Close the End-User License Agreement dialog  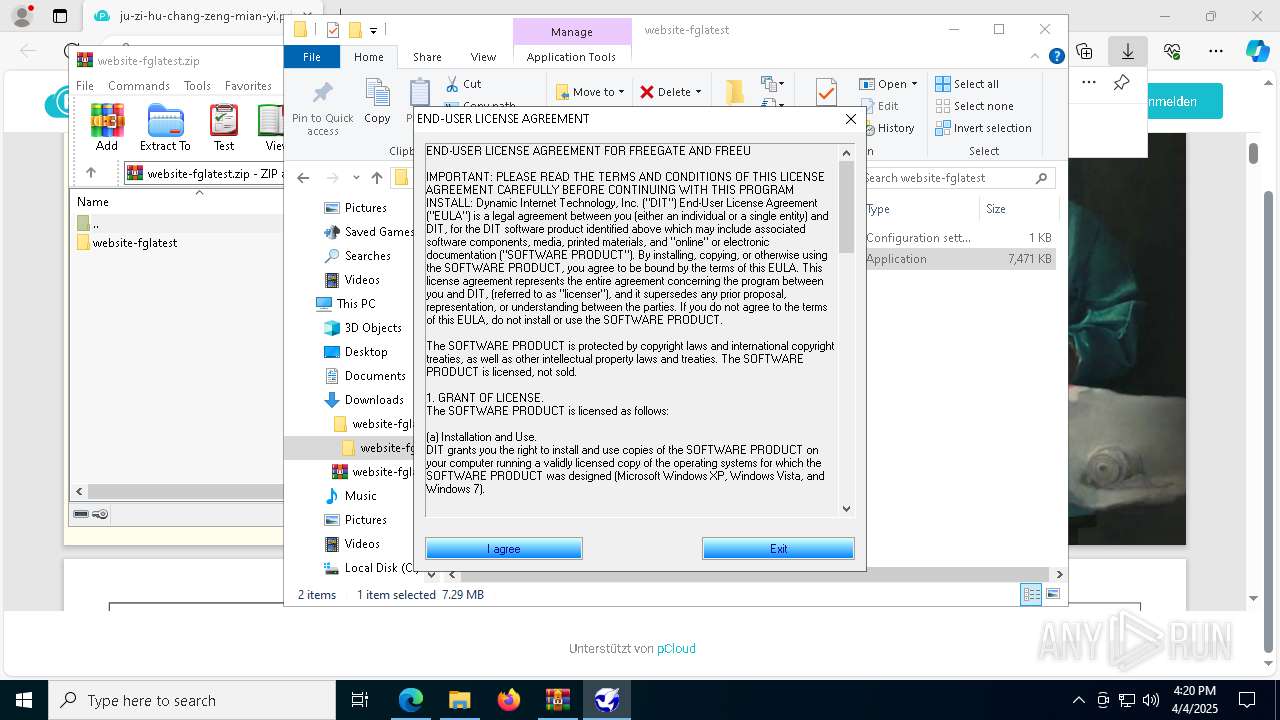click(850, 119)
